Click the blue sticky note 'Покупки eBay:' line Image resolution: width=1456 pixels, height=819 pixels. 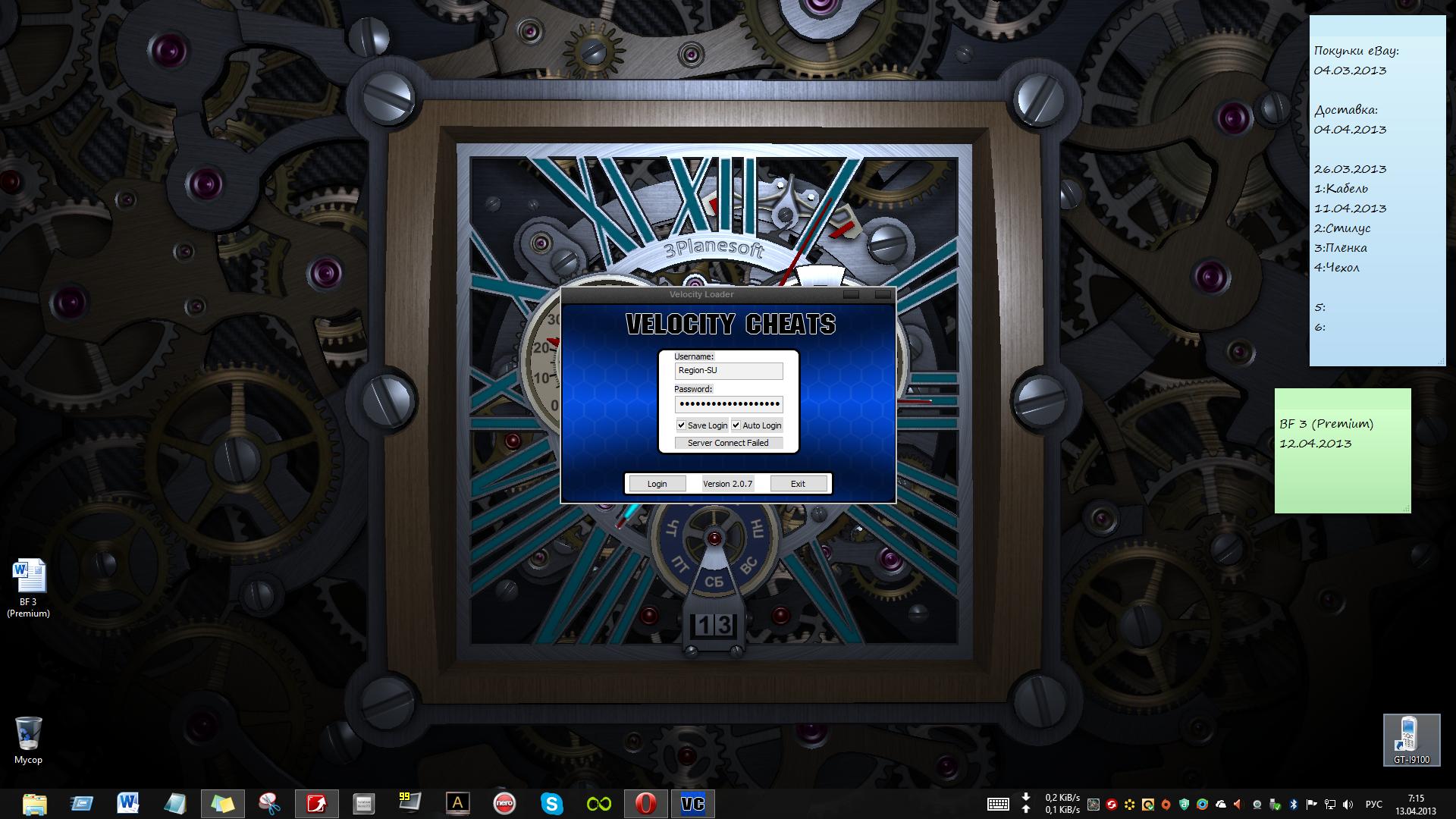(x=1357, y=51)
